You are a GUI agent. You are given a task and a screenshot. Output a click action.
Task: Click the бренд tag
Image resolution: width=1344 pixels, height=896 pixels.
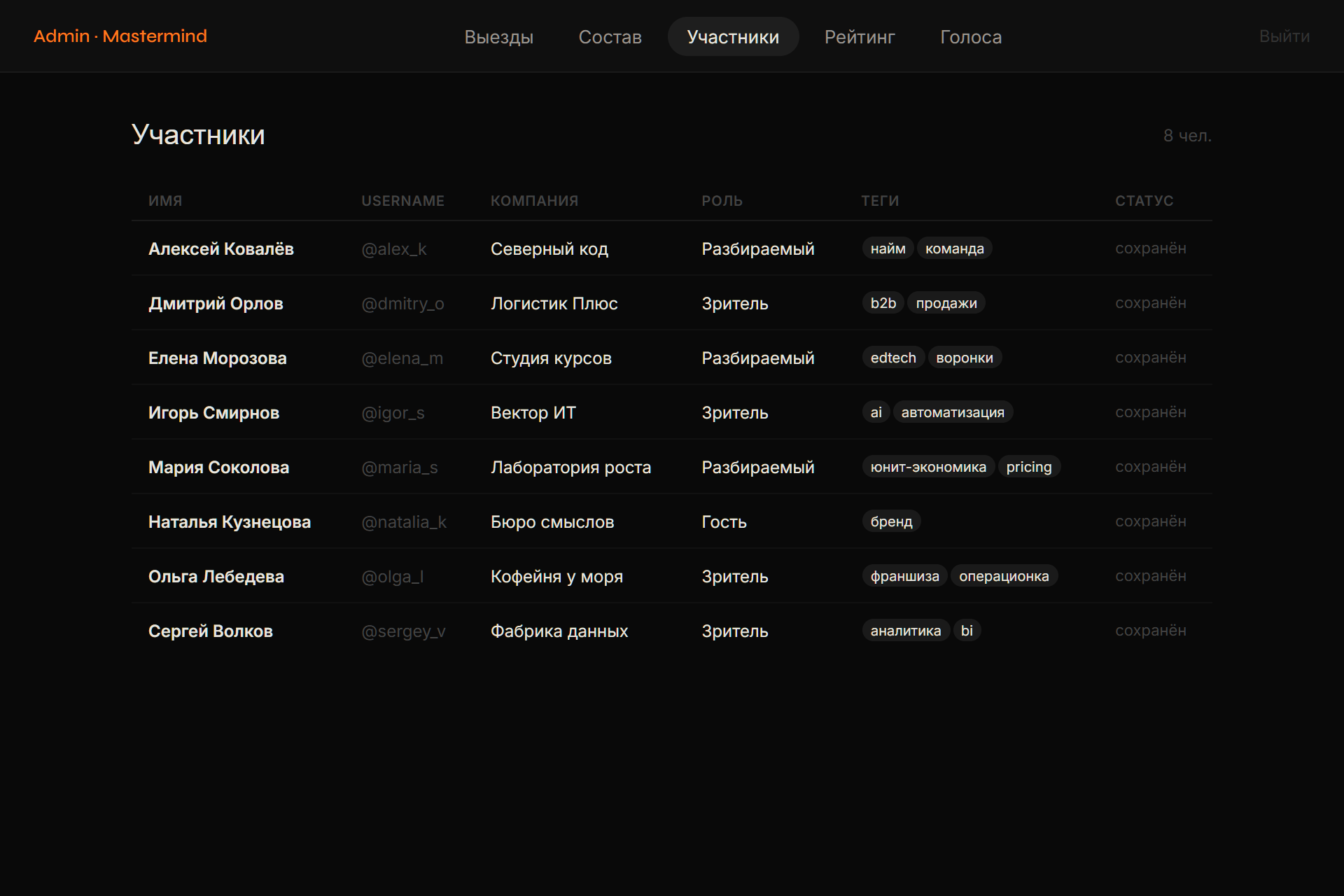[891, 521]
